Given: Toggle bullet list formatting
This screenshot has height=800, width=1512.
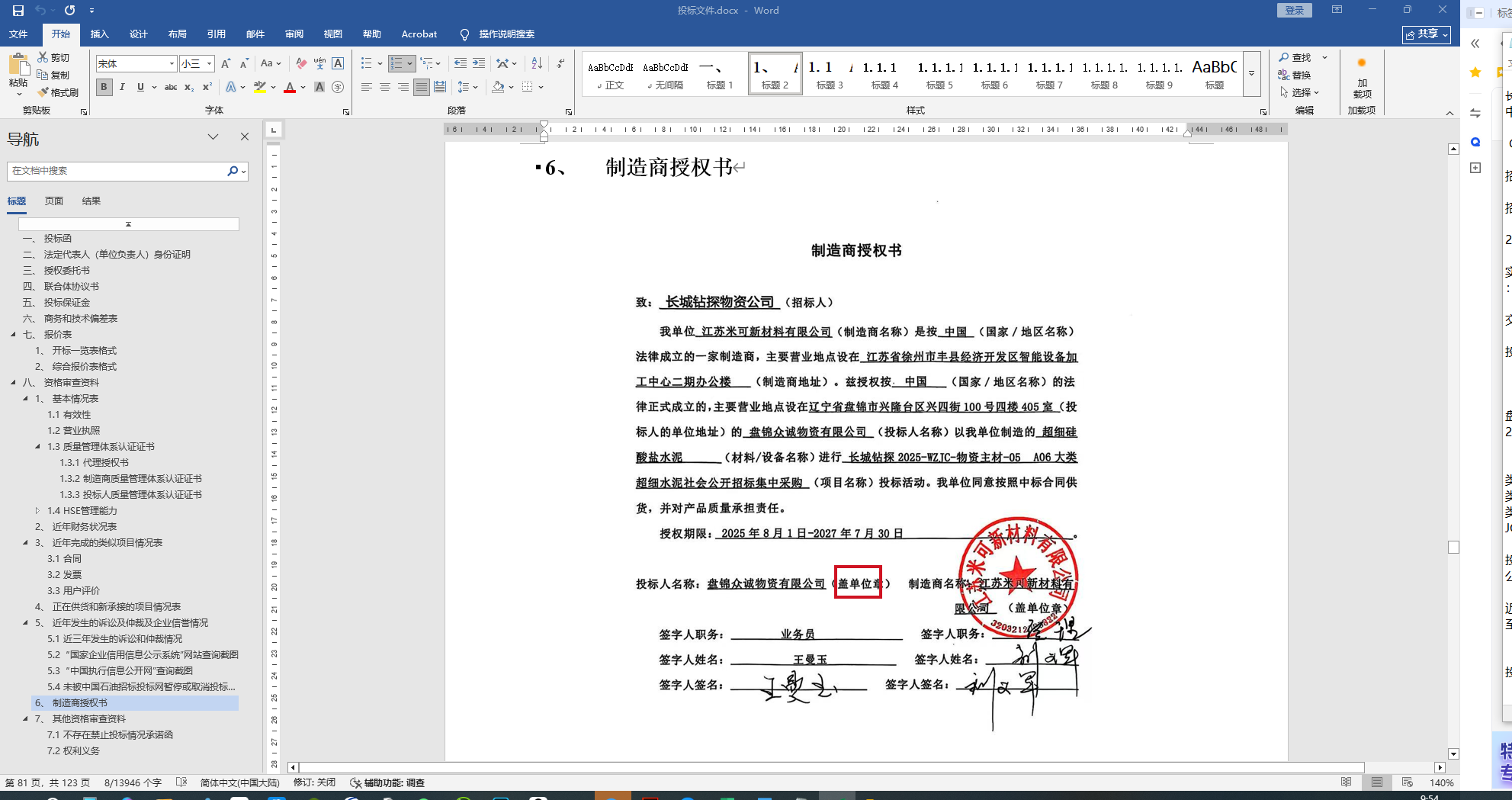Looking at the screenshot, I should coord(367,63).
